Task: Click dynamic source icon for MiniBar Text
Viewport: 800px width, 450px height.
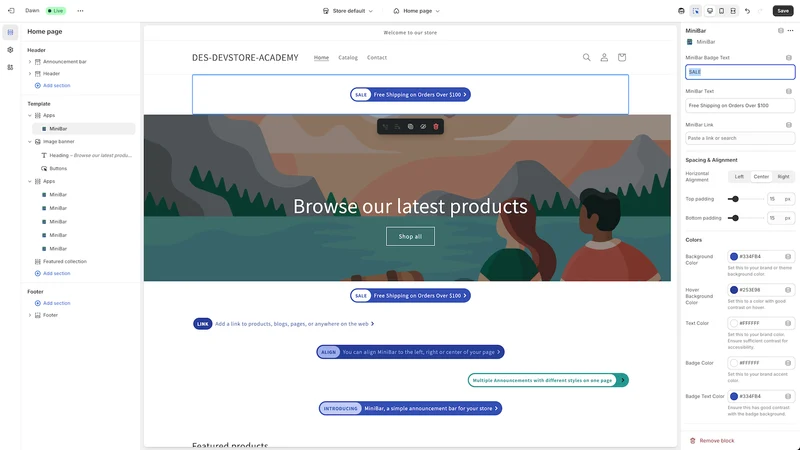Action: 789,91
